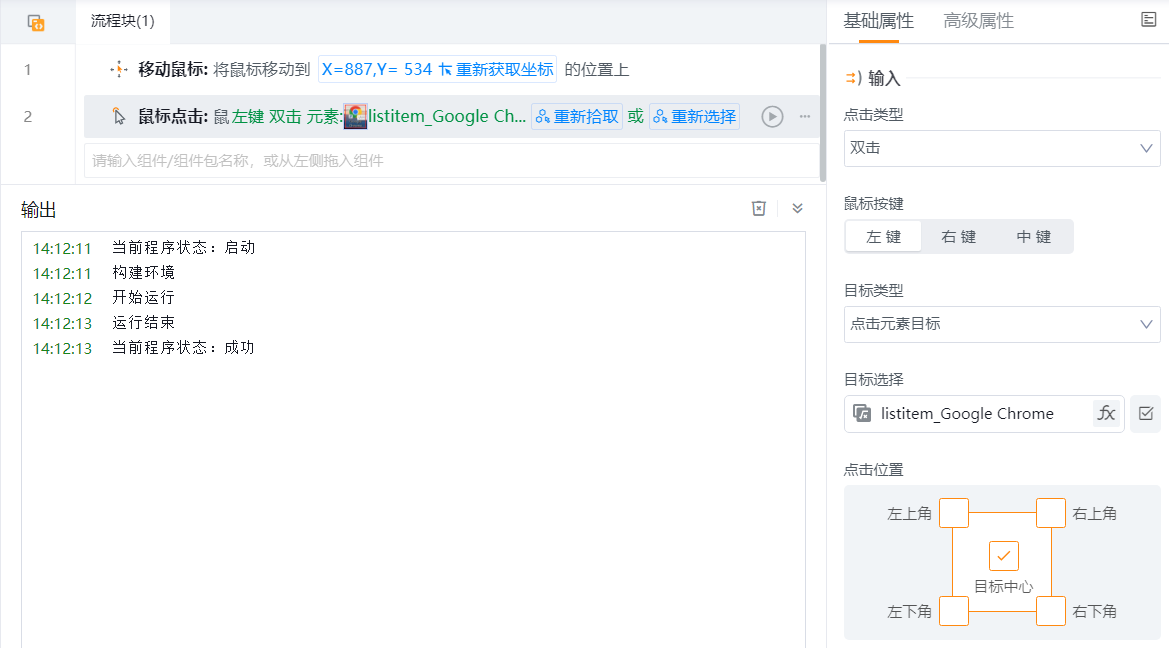Select the 中键 mouse button option
The height and width of the screenshot is (648, 1169).
(x=1033, y=237)
